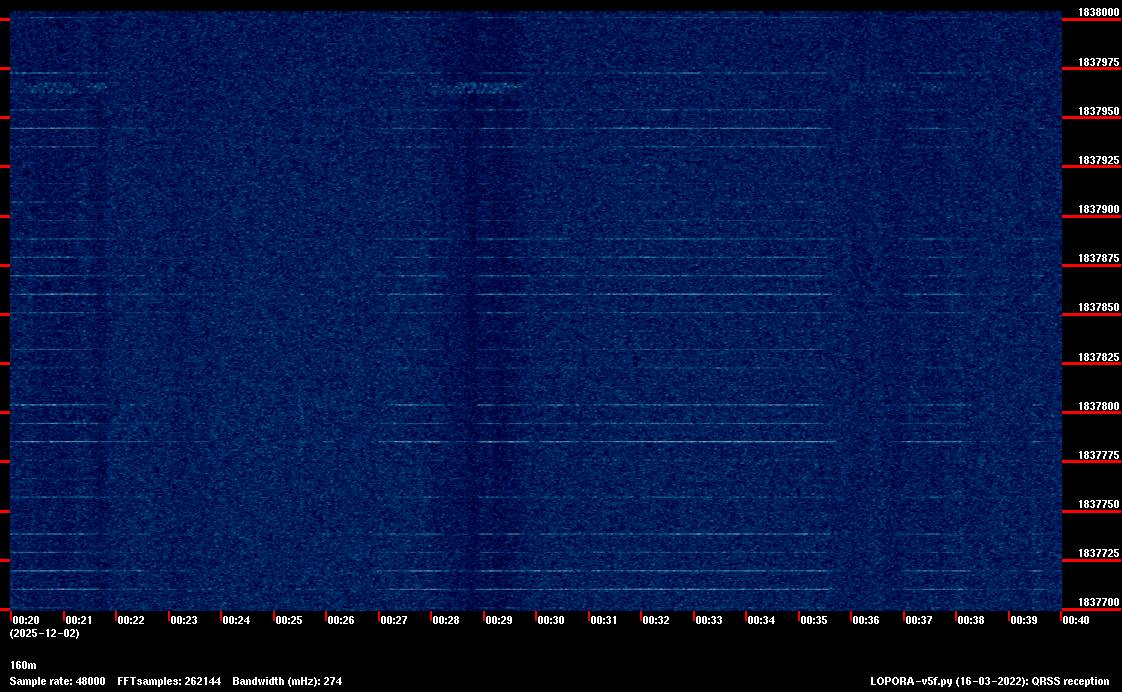Pick the 00:23 time label

184,620
